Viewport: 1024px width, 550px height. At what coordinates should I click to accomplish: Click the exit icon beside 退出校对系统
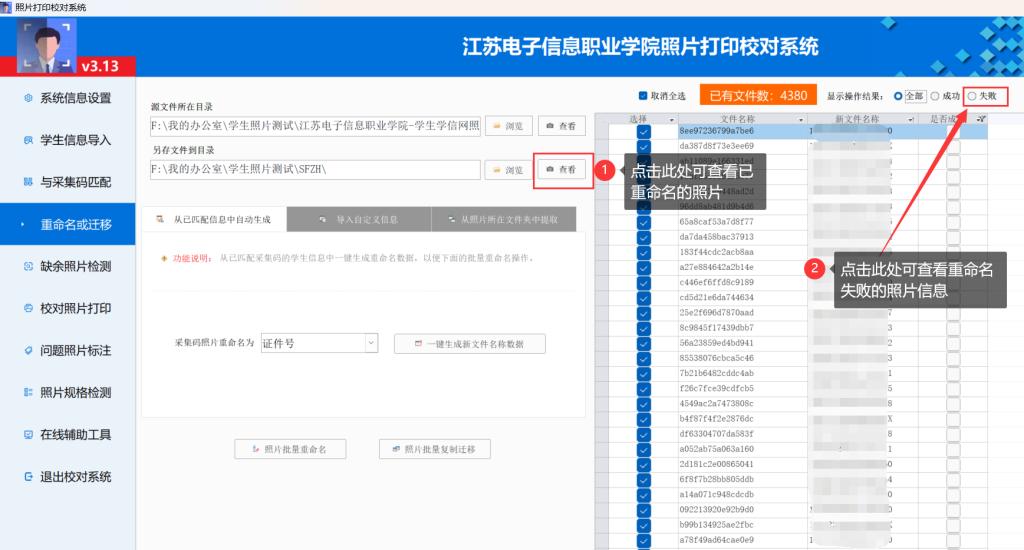(28, 476)
